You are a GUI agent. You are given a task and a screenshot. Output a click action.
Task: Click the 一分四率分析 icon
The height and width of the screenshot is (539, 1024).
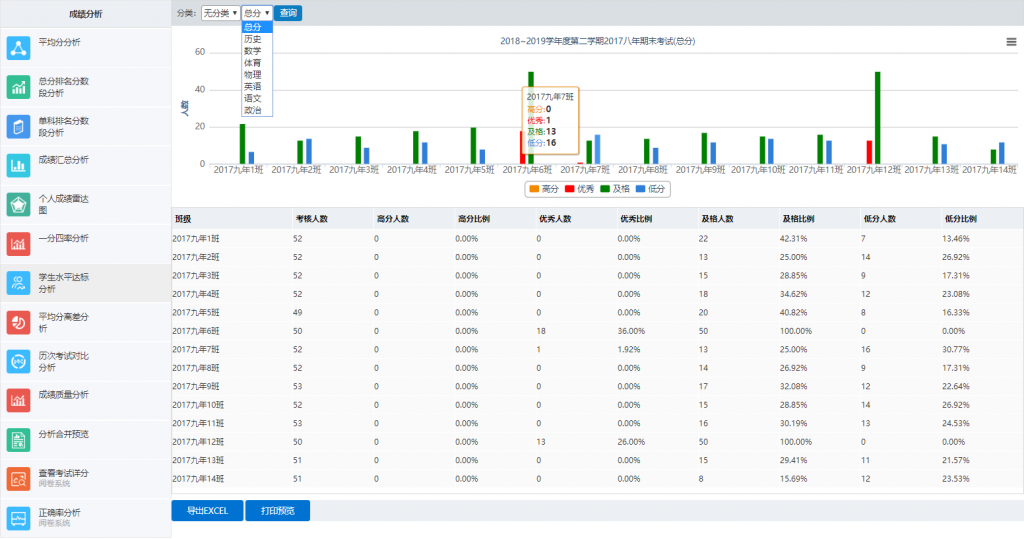point(19,243)
